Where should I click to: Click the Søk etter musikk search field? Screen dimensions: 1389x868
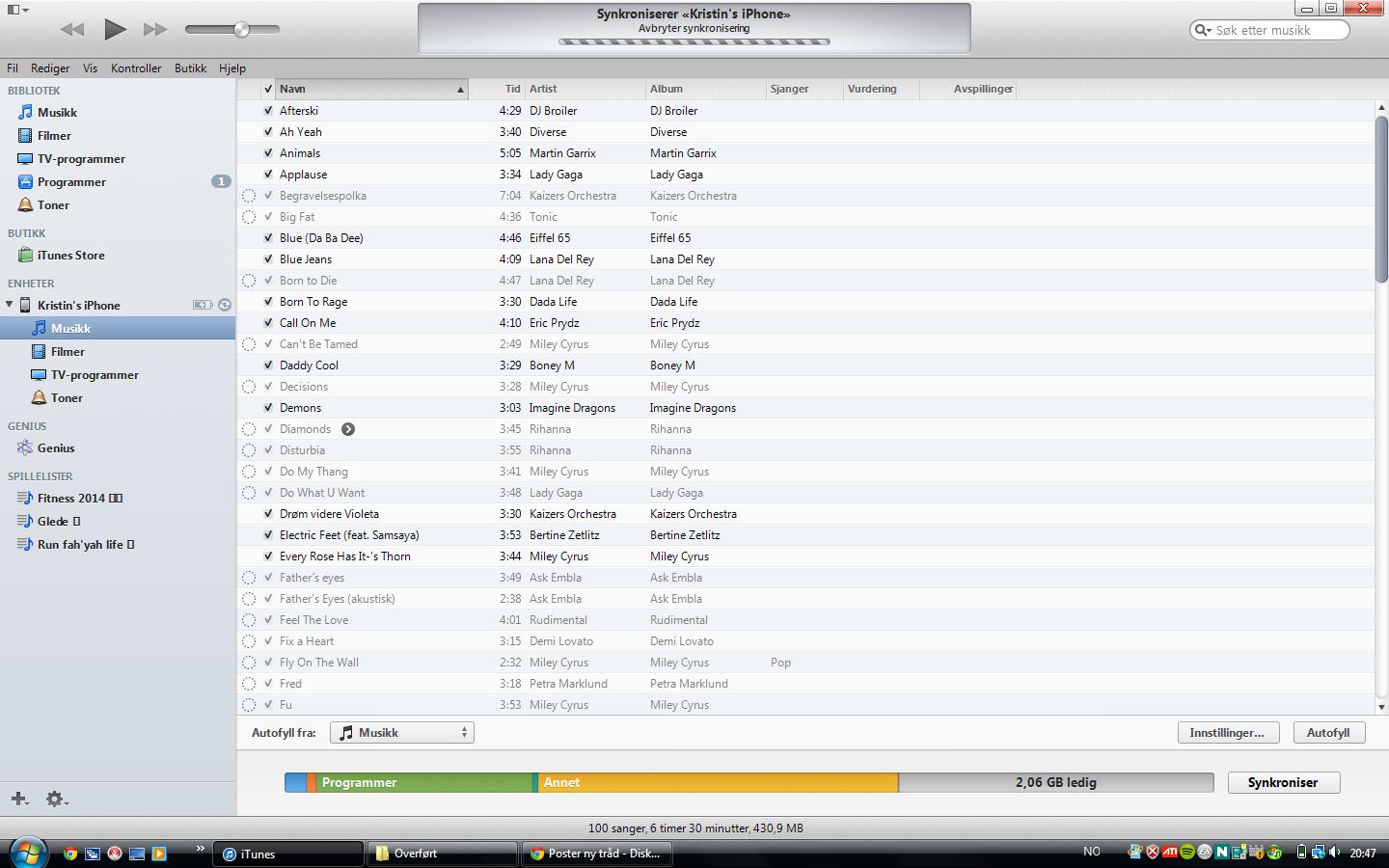(1269, 30)
